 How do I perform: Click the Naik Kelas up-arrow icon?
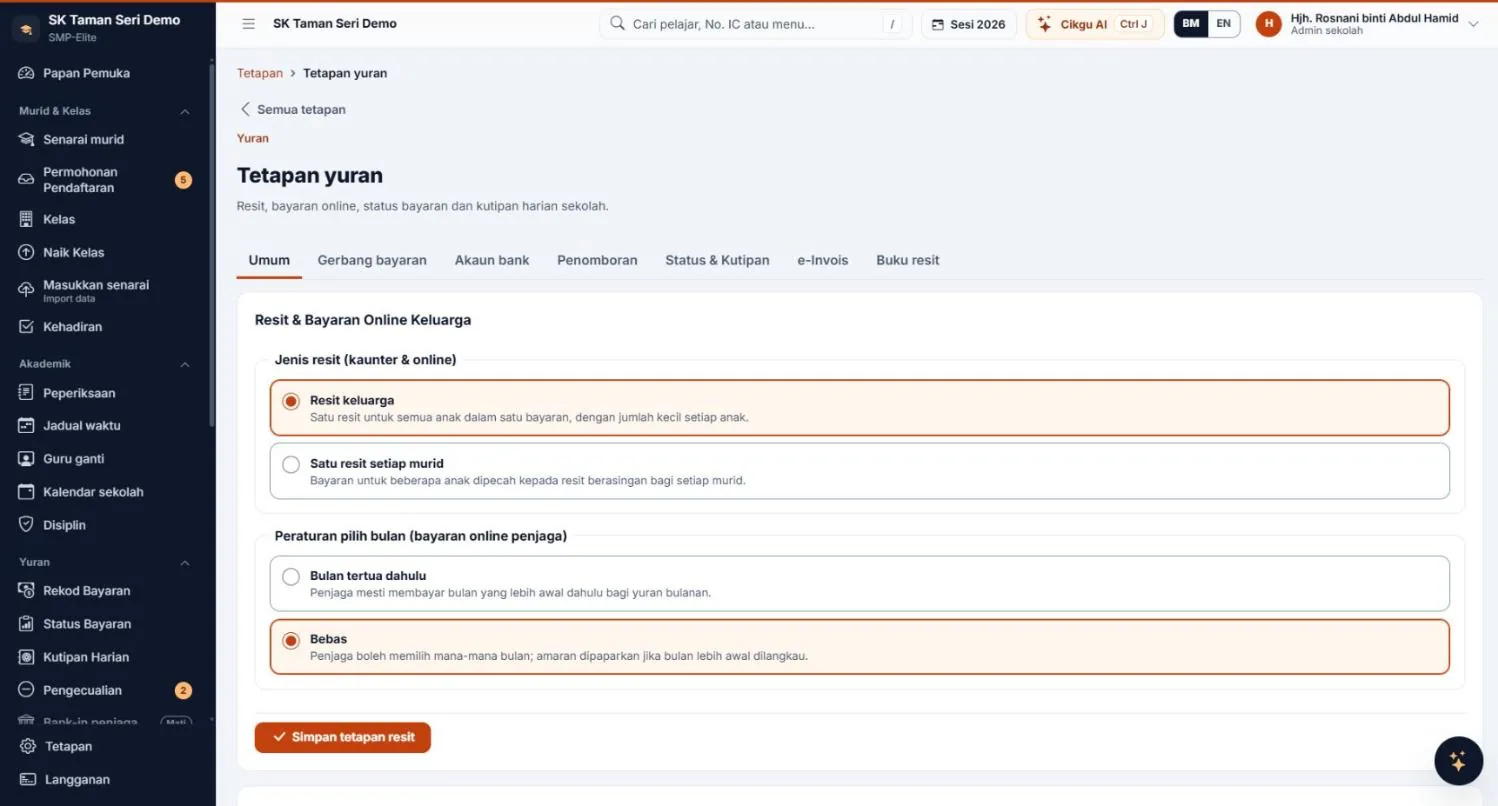point(27,253)
